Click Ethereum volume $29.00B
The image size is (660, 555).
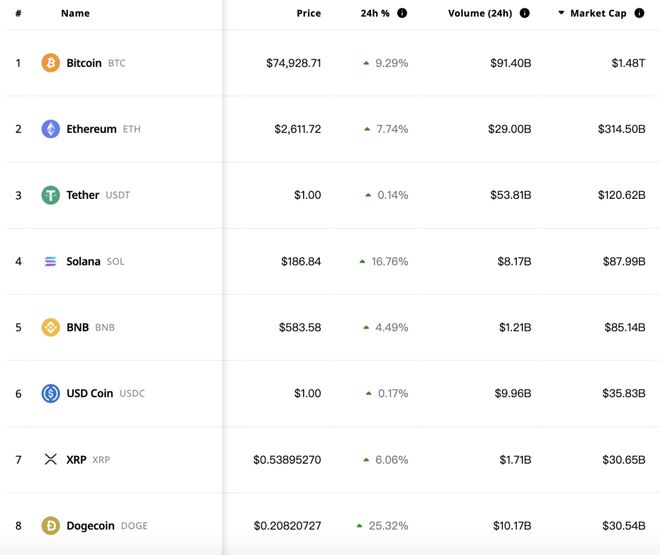coord(509,129)
